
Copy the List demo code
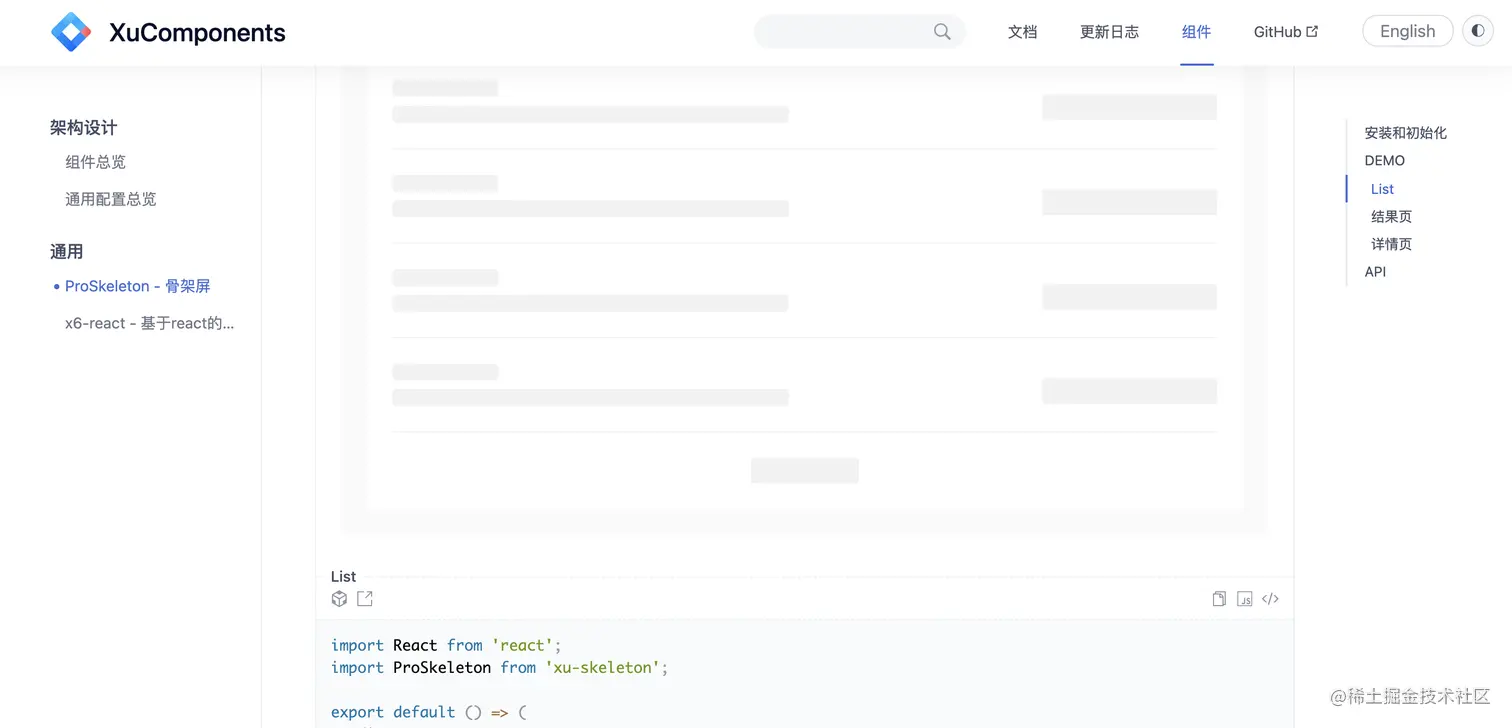tap(1219, 599)
